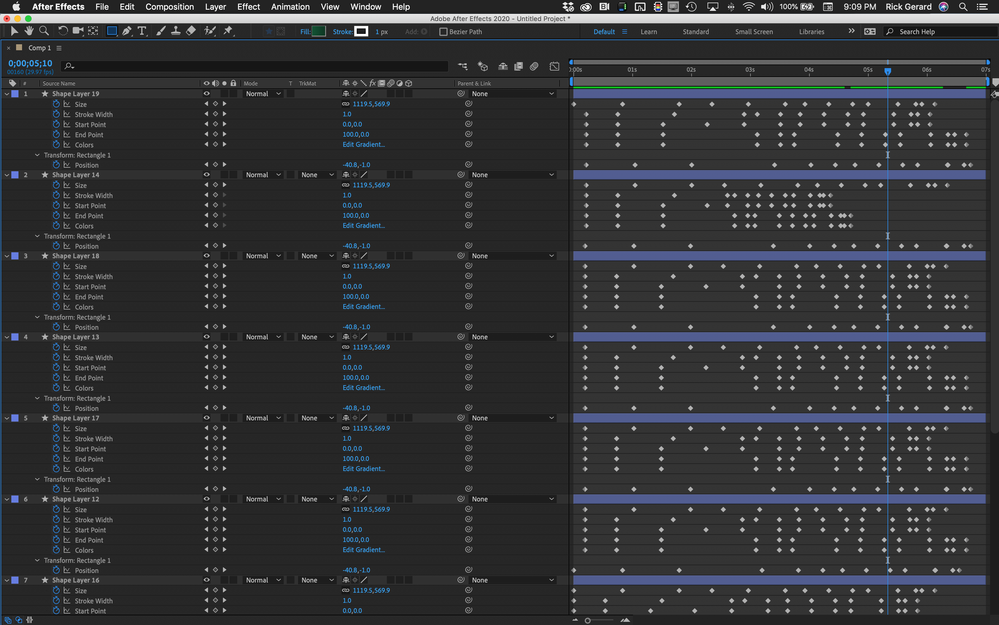Screen dimensions: 999x625
Task: Switch to the Small Screen workspace
Action: [754, 31]
